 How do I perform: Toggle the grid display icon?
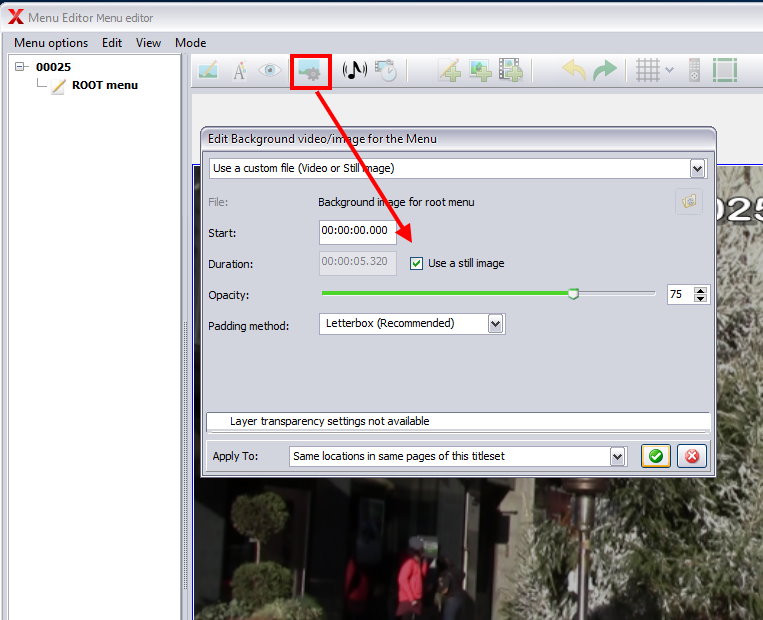click(x=648, y=71)
